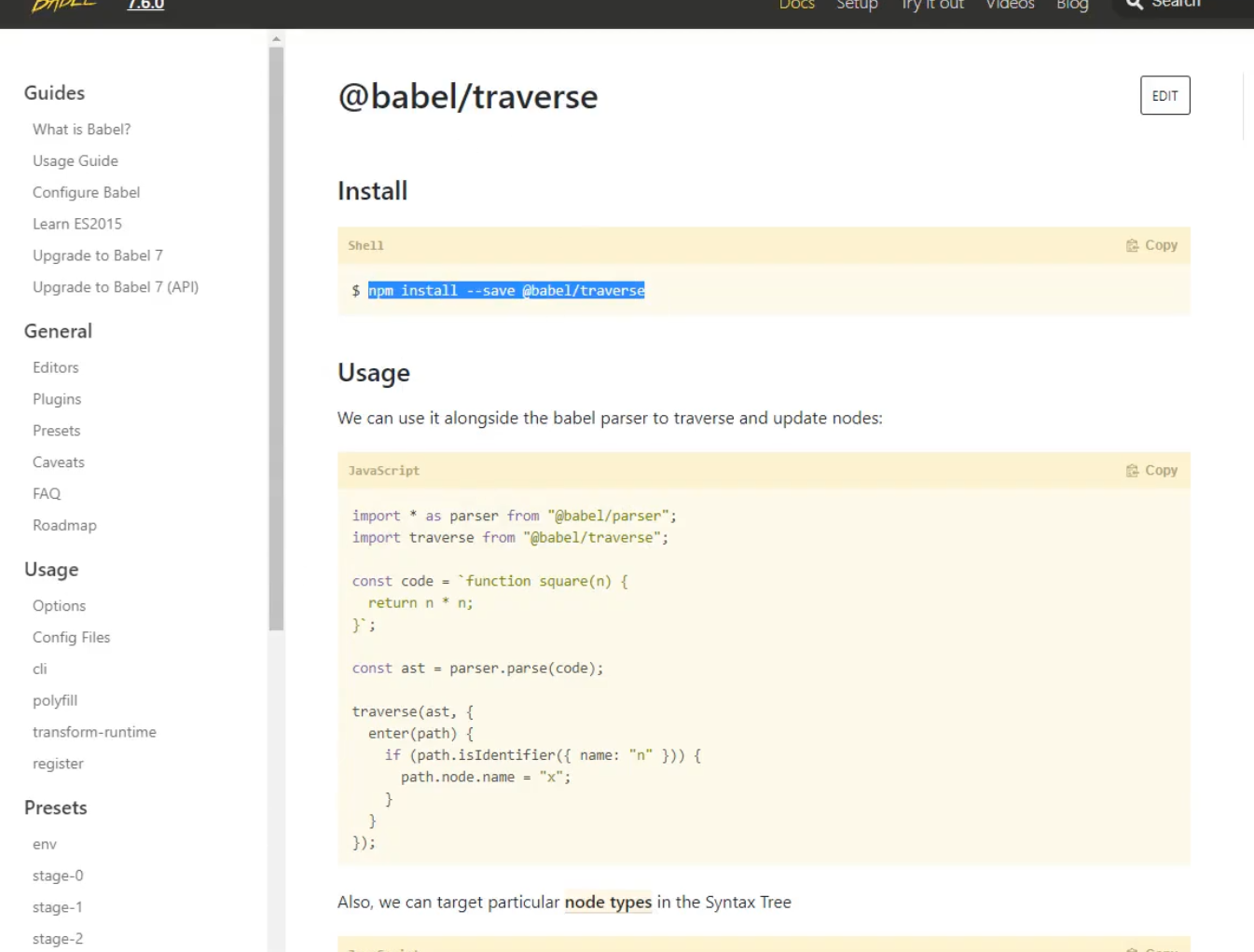This screenshot has width=1254, height=952.
Task: Open the Usage Guide link
Action: (76, 161)
